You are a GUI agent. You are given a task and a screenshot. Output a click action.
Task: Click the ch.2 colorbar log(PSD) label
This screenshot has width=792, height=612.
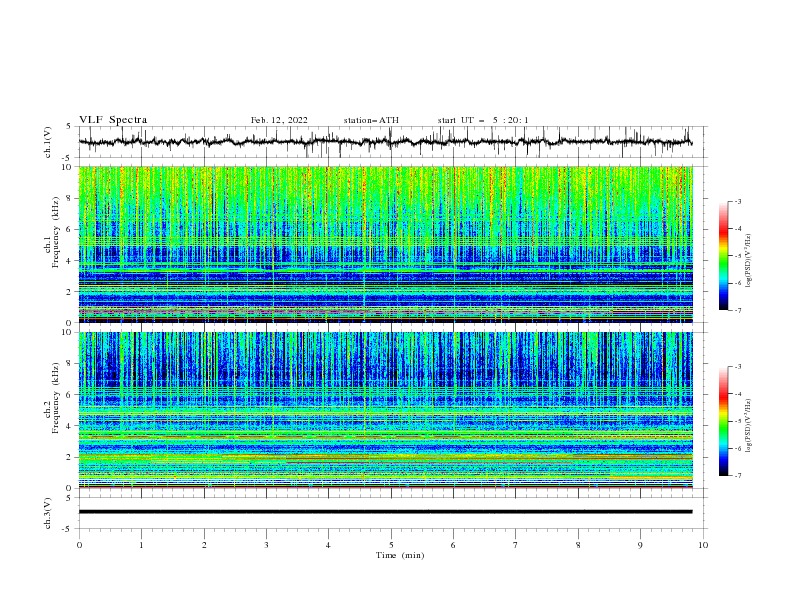(x=750, y=426)
